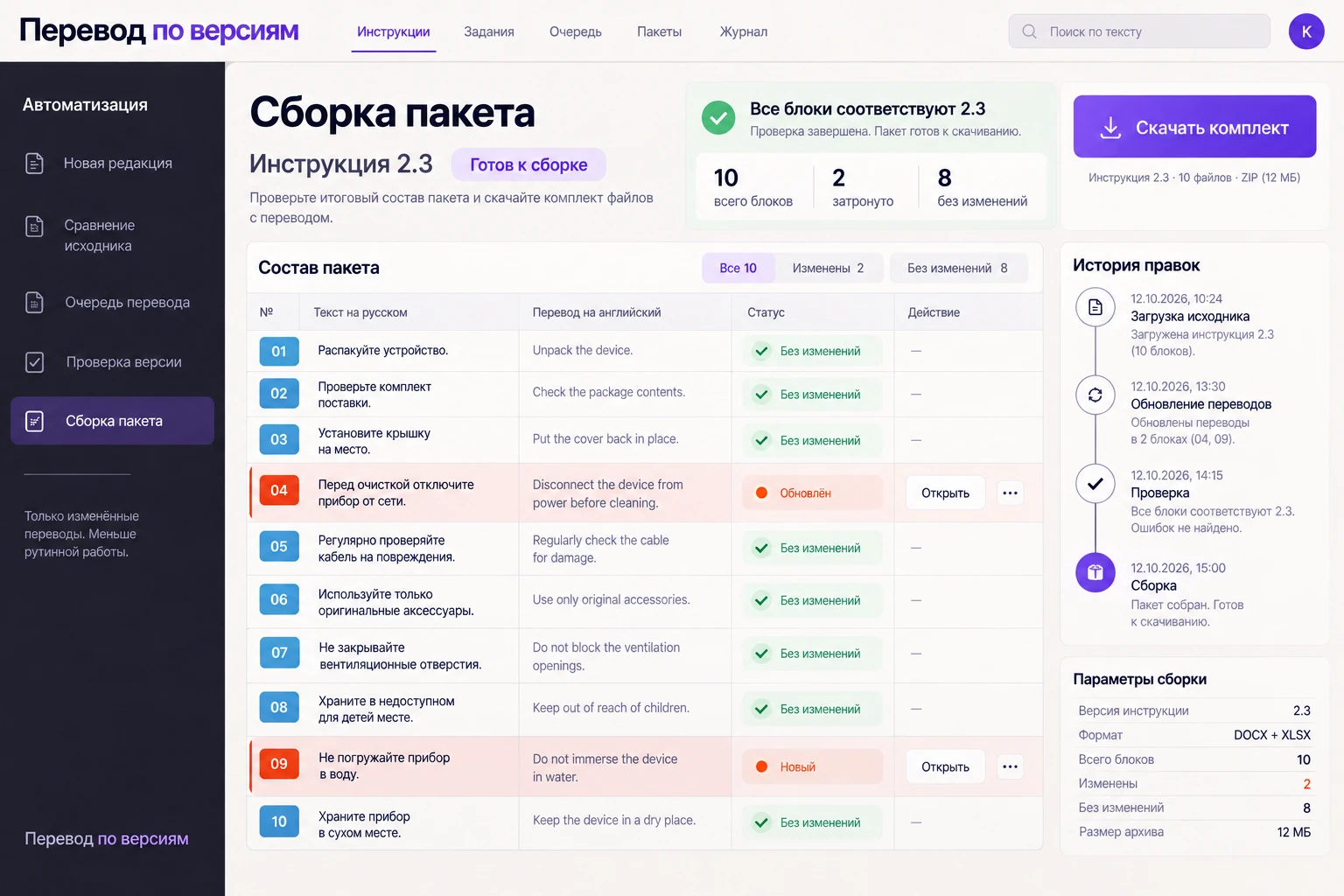Click the Статус column header
This screenshot has width=1344, height=896.
[x=766, y=312]
